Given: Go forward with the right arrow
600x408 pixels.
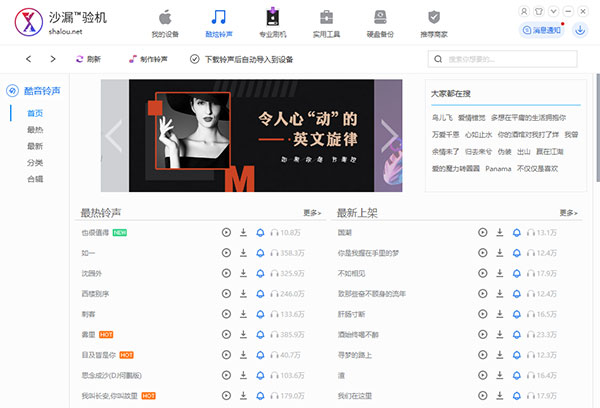Looking at the screenshot, I should (x=53, y=59).
